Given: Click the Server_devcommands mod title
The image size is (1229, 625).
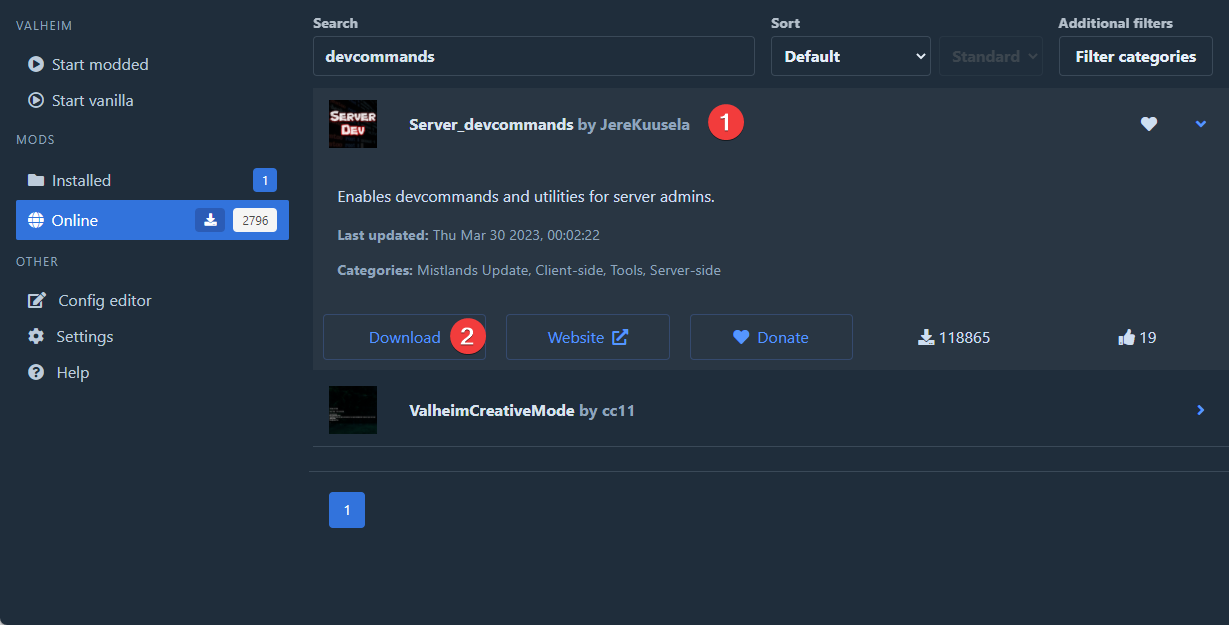Looking at the screenshot, I should click(491, 125).
